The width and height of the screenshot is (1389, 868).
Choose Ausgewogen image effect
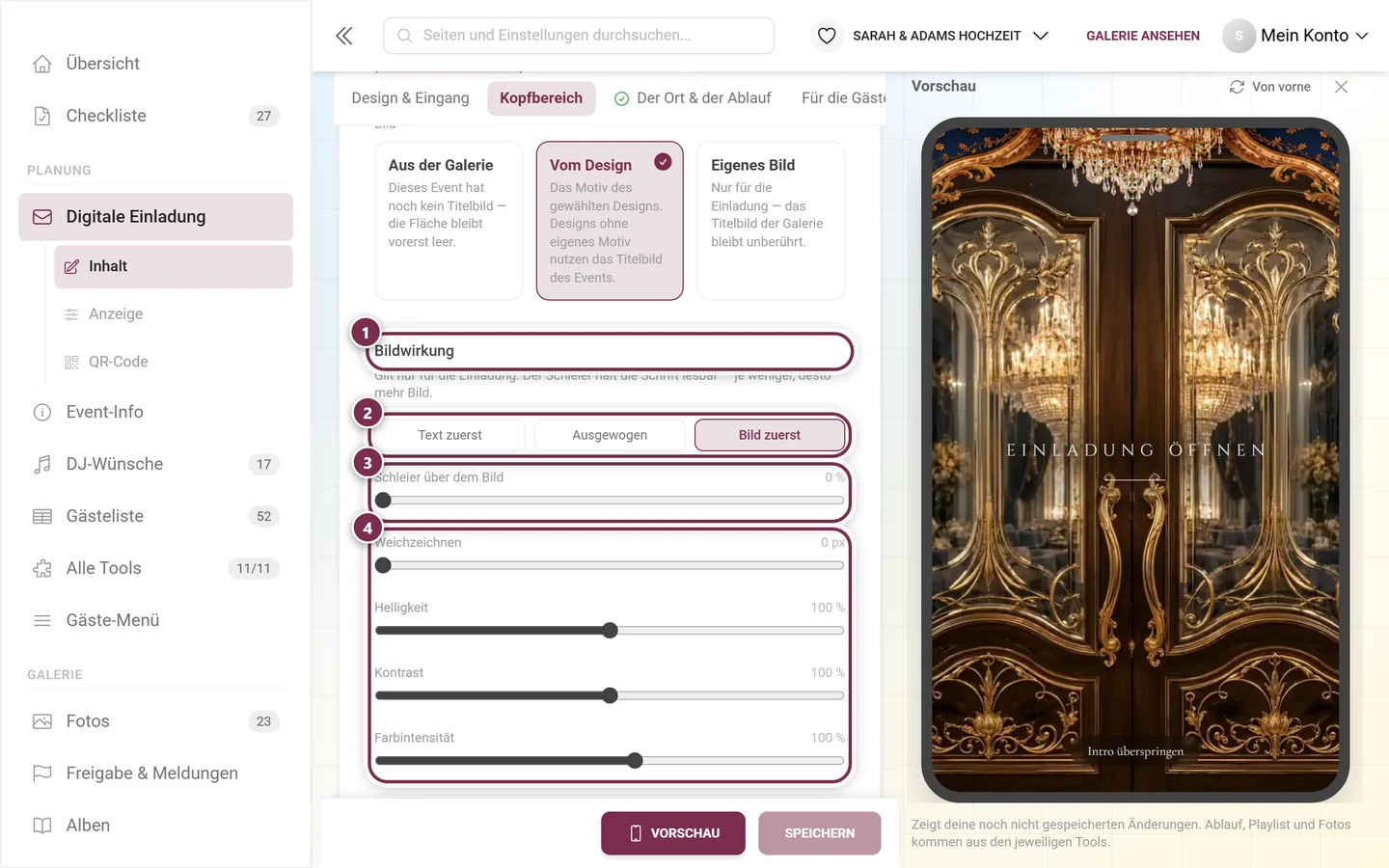tap(610, 435)
